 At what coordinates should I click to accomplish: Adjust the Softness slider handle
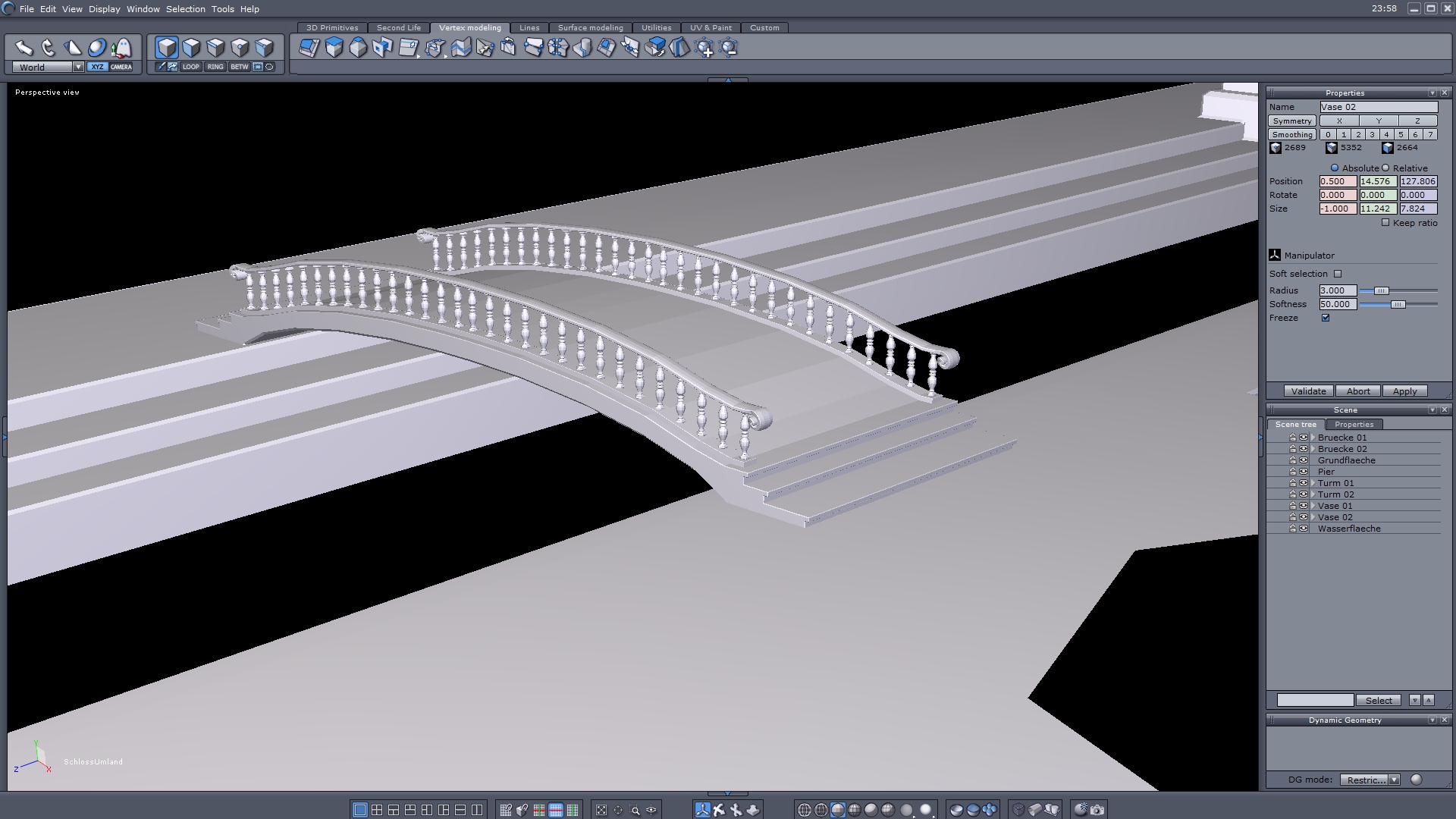pyautogui.click(x=1398, y=304)
